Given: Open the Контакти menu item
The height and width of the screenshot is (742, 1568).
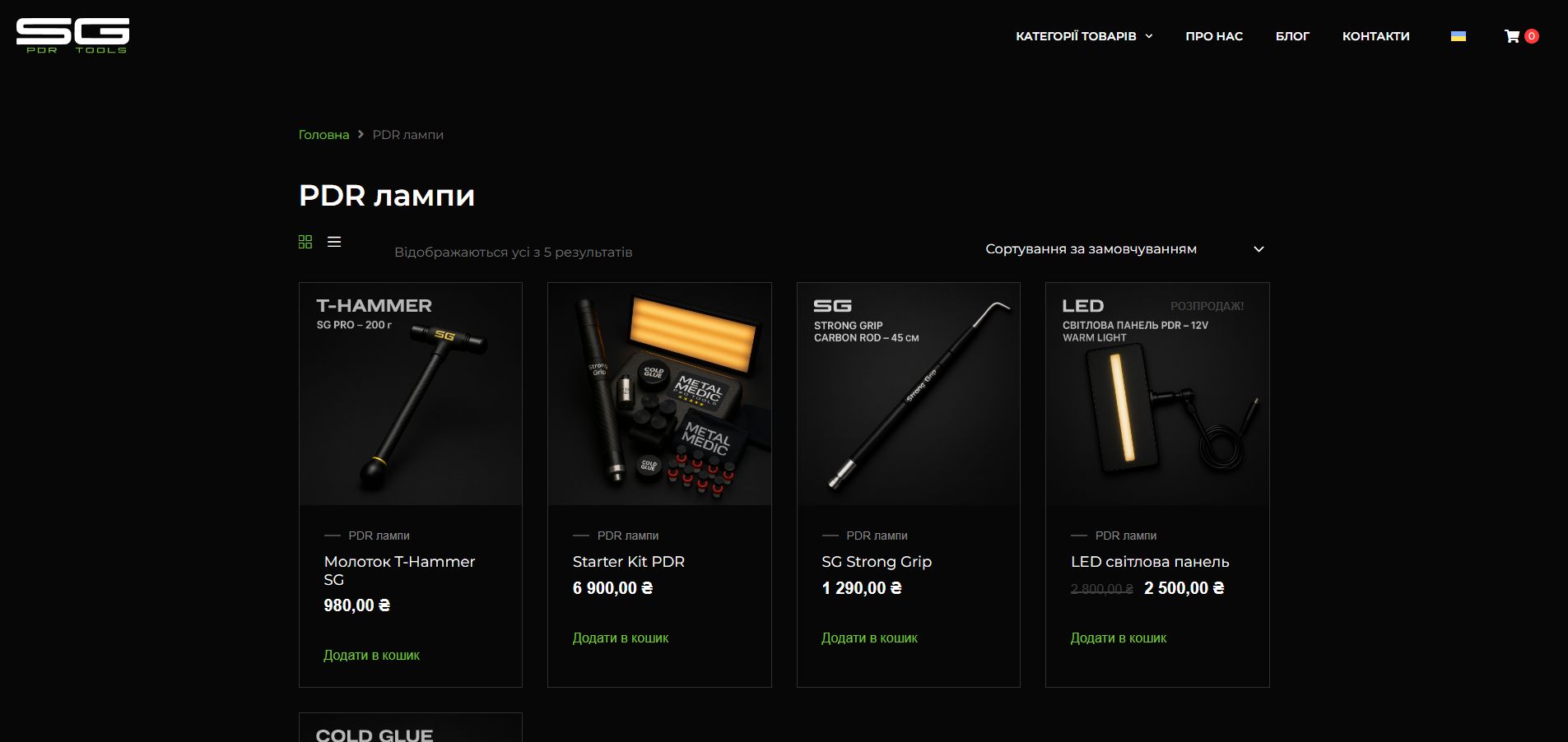Looking at the screenshot, I should pos(1375,36).
